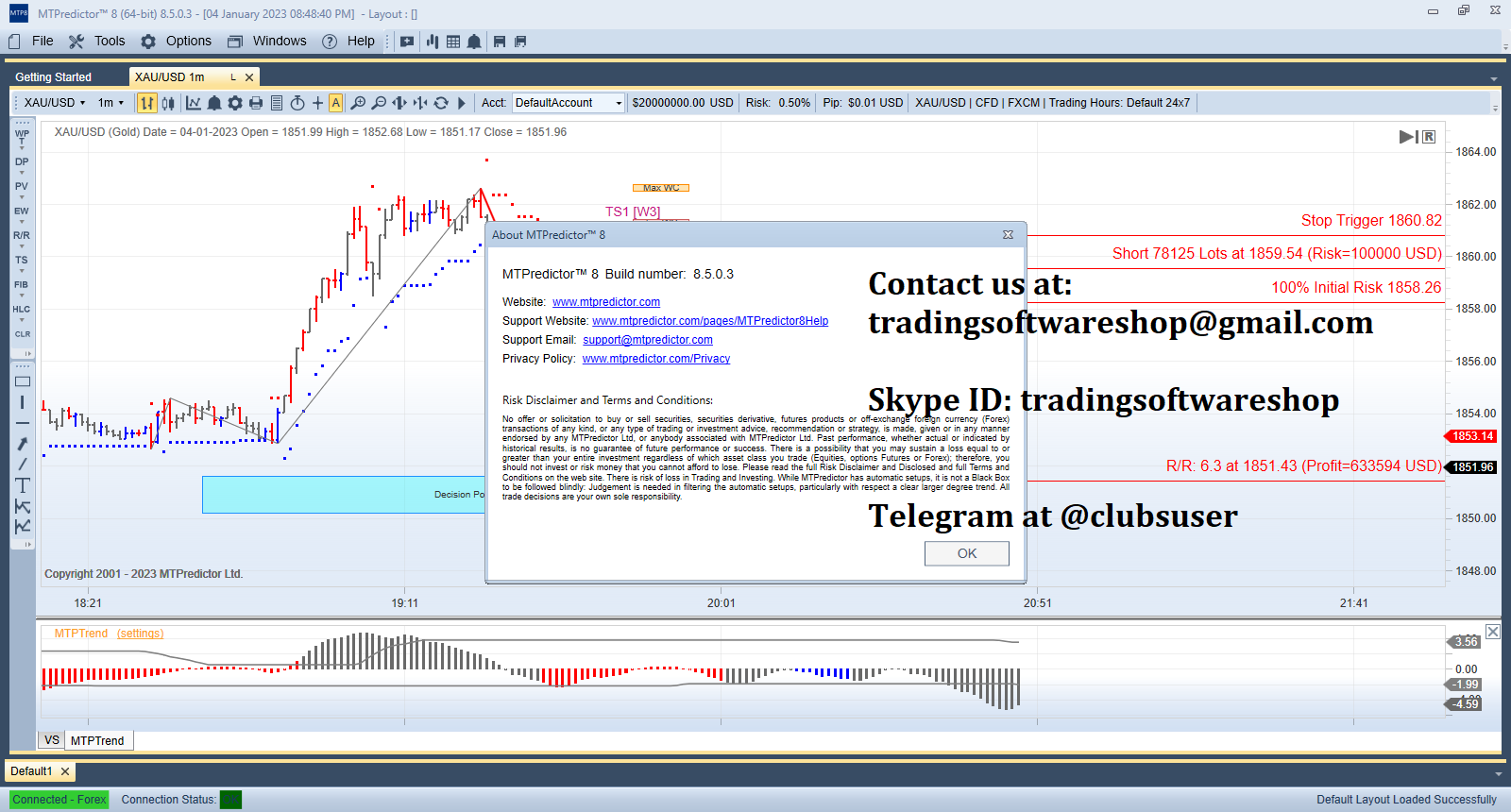The height and width of the screenshot is (812, 1511).
Task: Select the vertical line tool
Action: point(23,402)
